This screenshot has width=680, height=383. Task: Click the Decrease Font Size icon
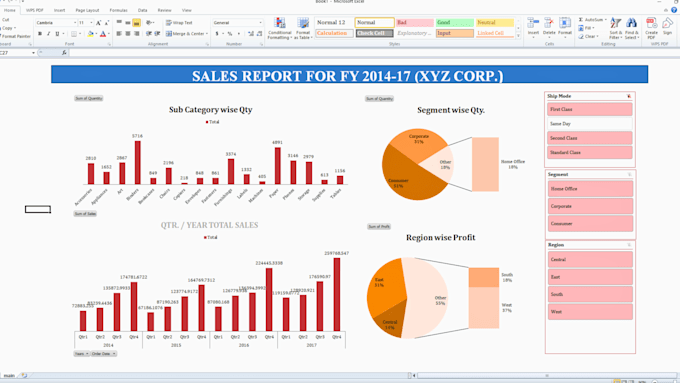107,23
